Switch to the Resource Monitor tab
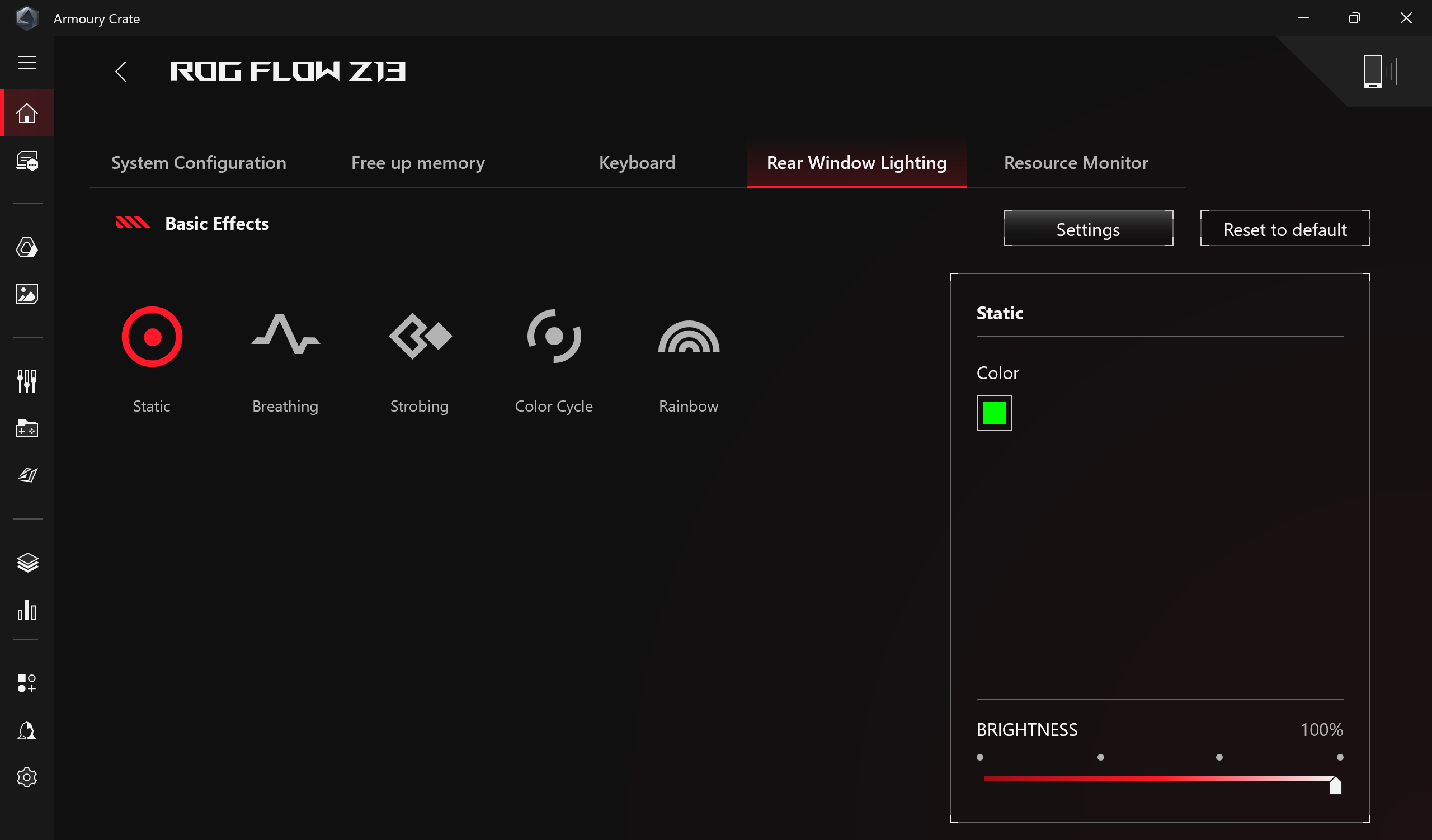 click(x=1076, y=163)
